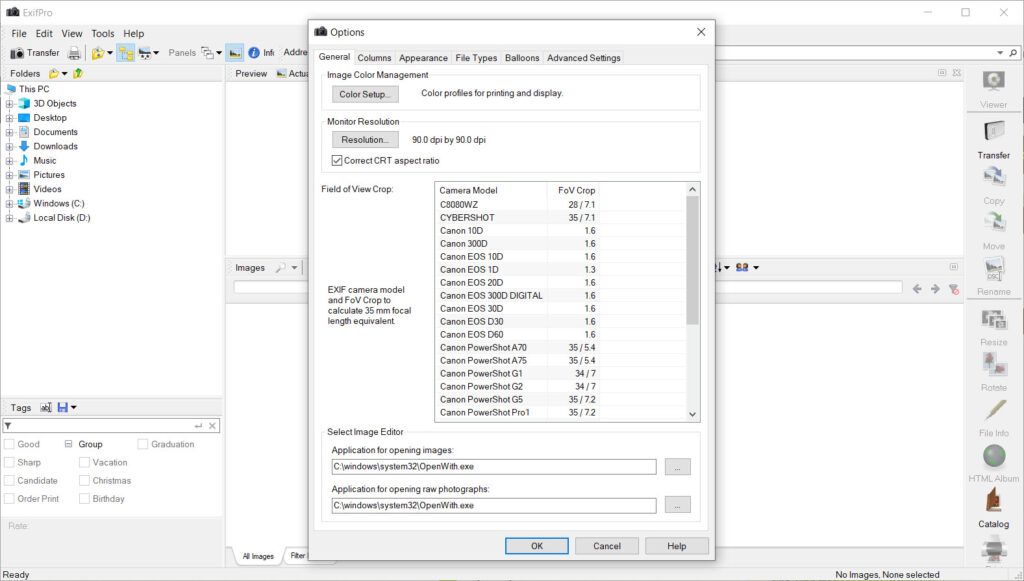
Task: Click the Copy images icon in right sidebar
Action: 993,177
